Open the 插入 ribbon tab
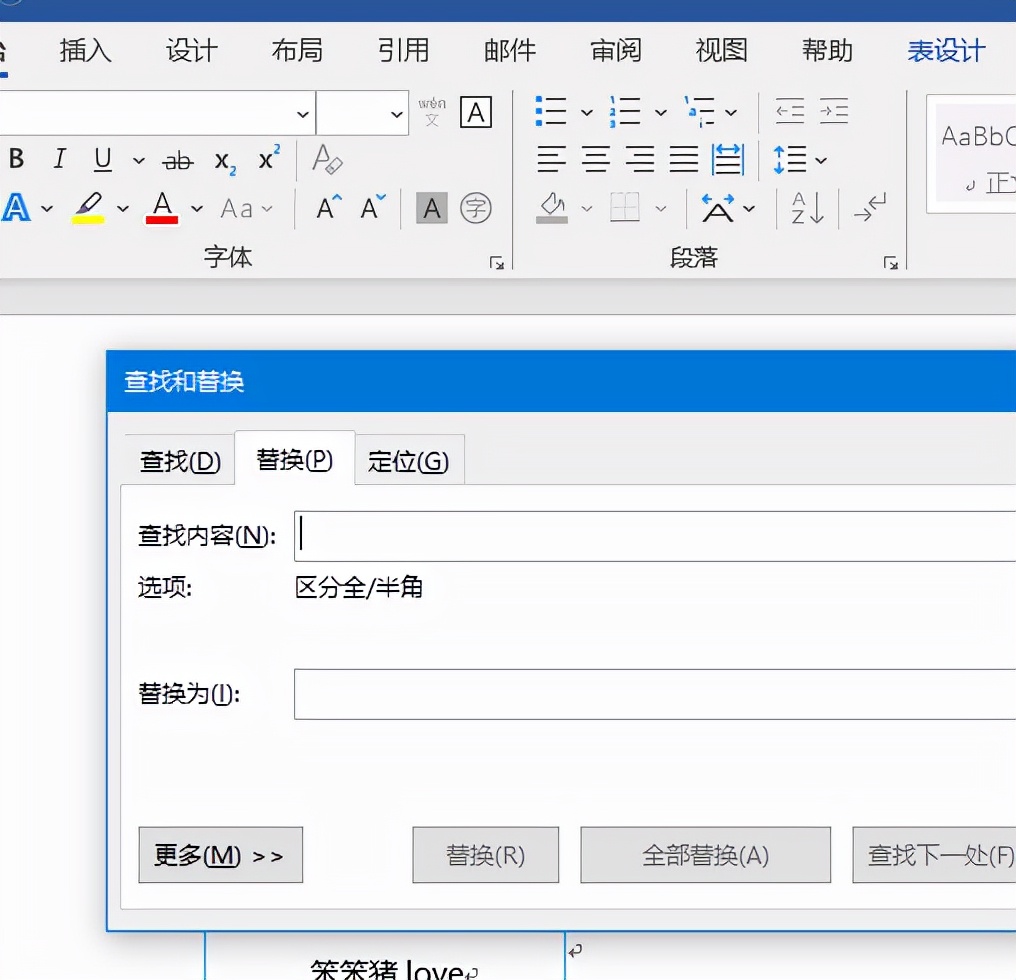 tap(86, 51)
